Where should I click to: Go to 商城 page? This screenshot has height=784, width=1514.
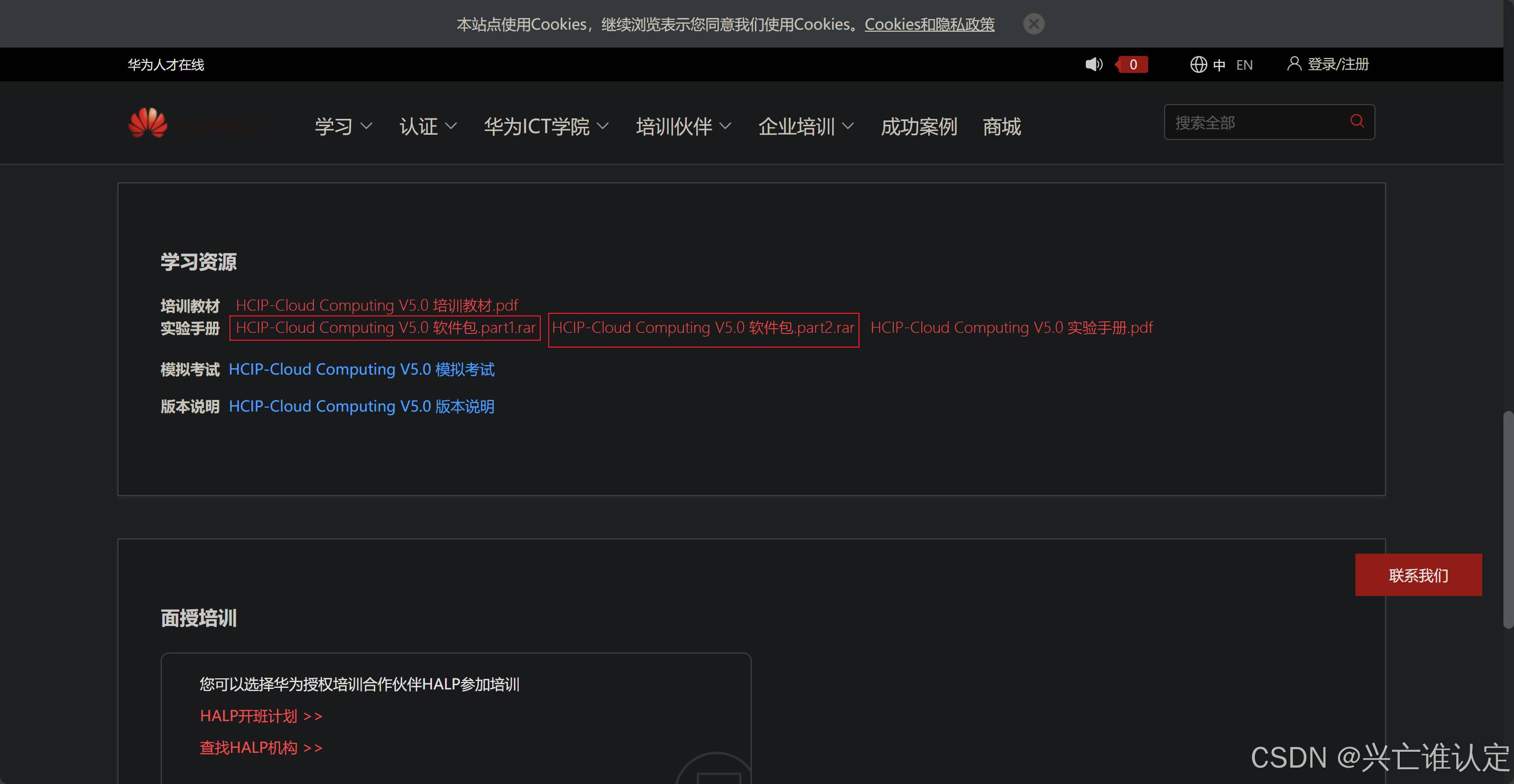(1002, 126)
